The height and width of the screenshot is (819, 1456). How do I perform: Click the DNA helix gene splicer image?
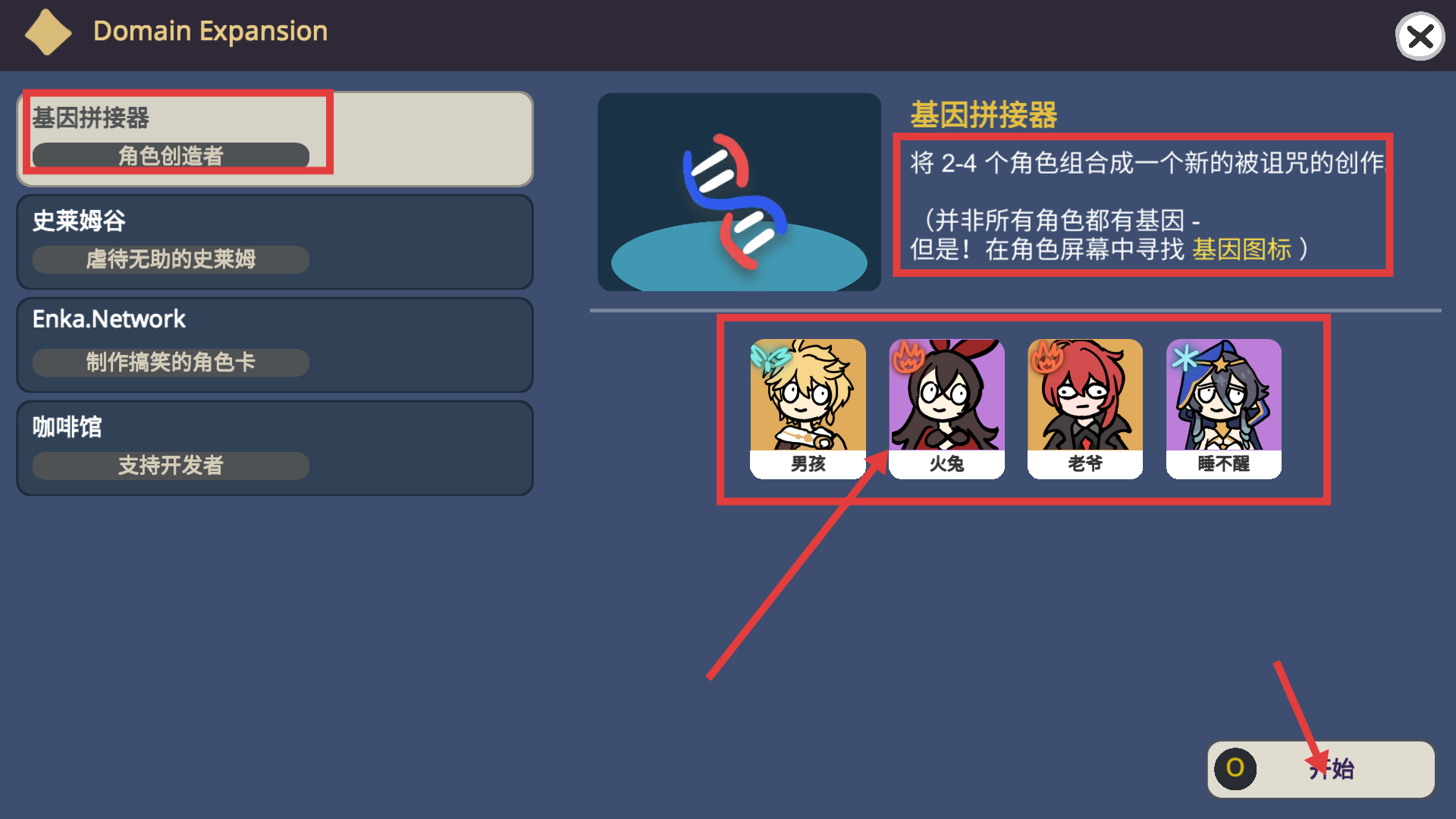(x=739, y=192)
